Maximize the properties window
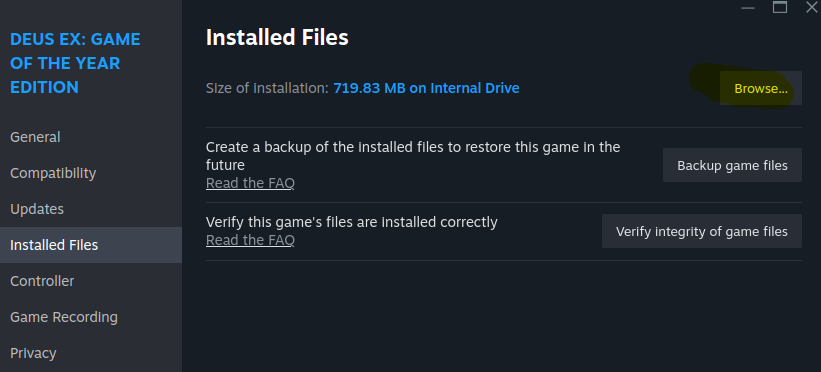Image resolution: width=821 pixels, height=372 pixels. click(780, 7)
